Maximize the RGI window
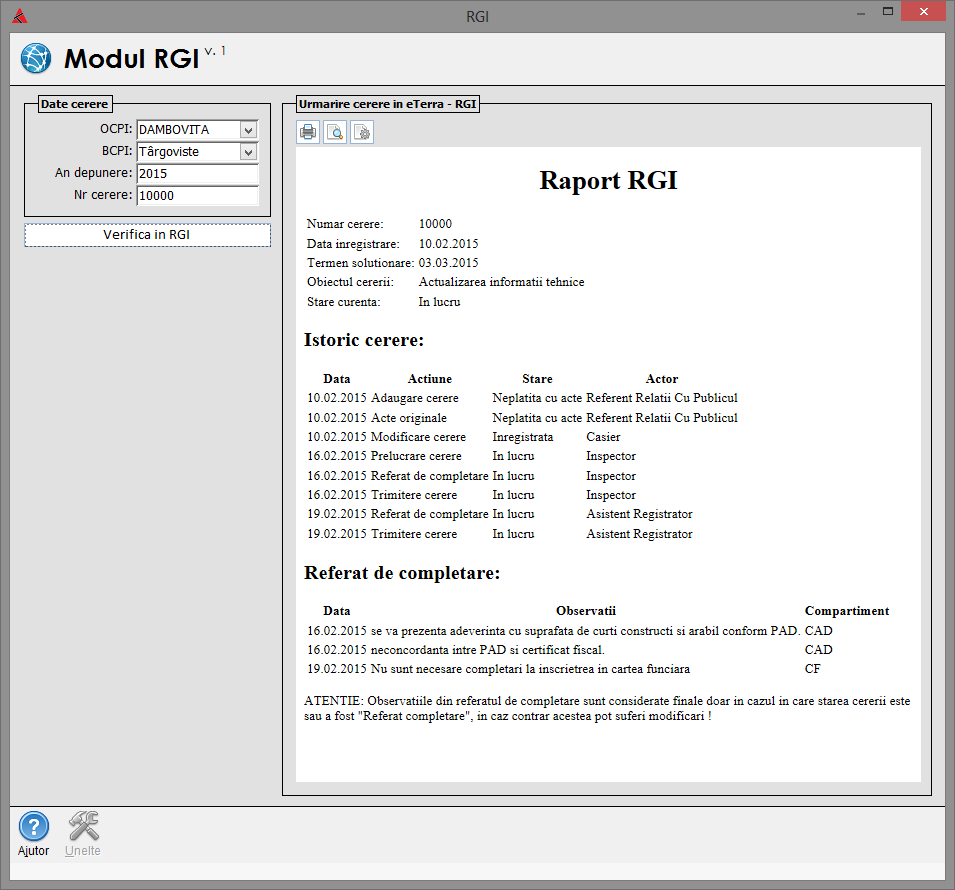 887,12
